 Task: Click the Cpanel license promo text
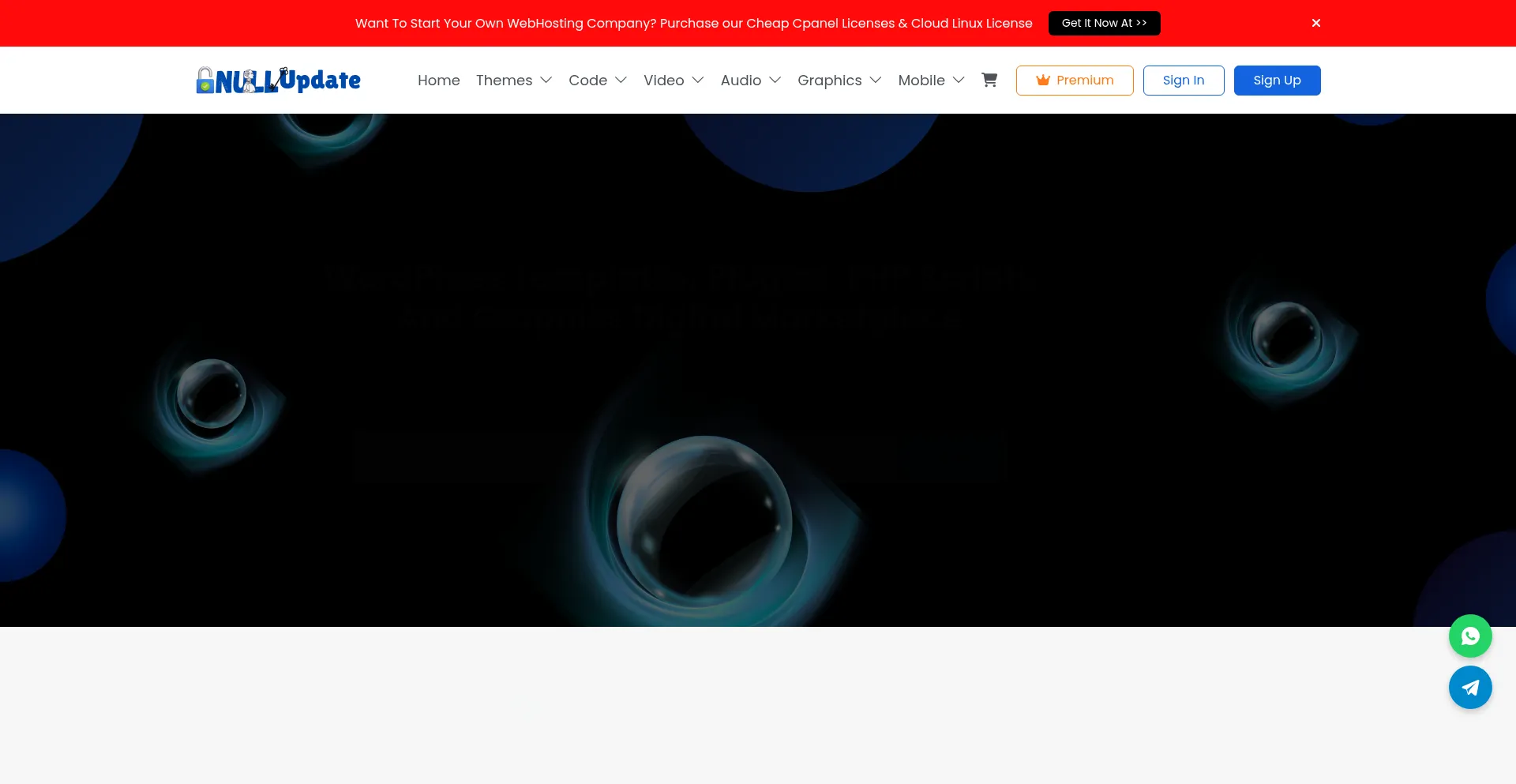point(693,24)
